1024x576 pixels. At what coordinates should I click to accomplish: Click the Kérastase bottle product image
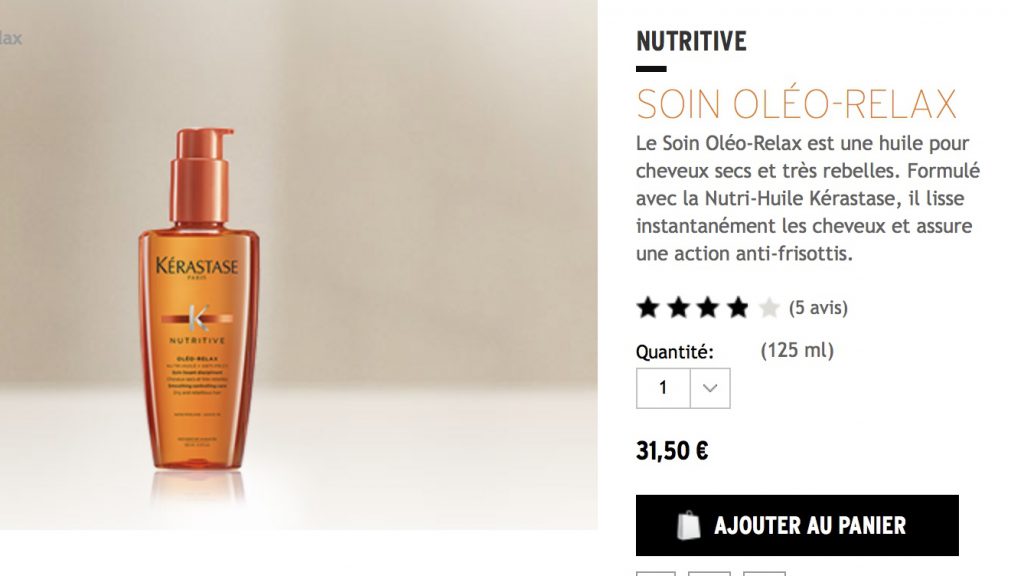pos(198,298)
